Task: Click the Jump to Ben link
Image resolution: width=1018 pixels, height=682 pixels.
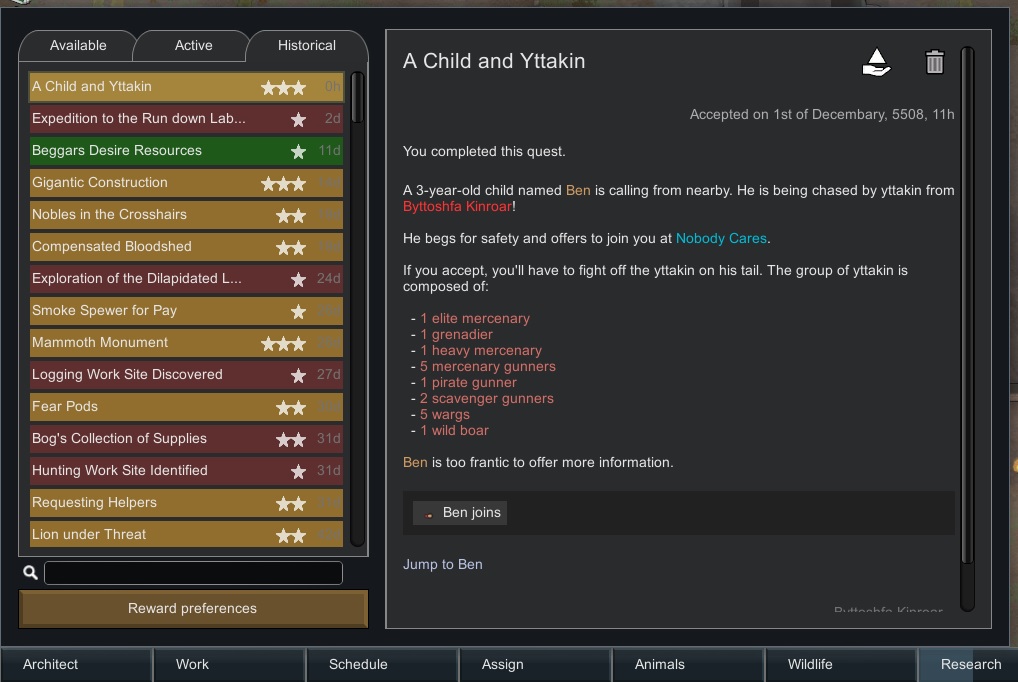Action: coord(442,564)
